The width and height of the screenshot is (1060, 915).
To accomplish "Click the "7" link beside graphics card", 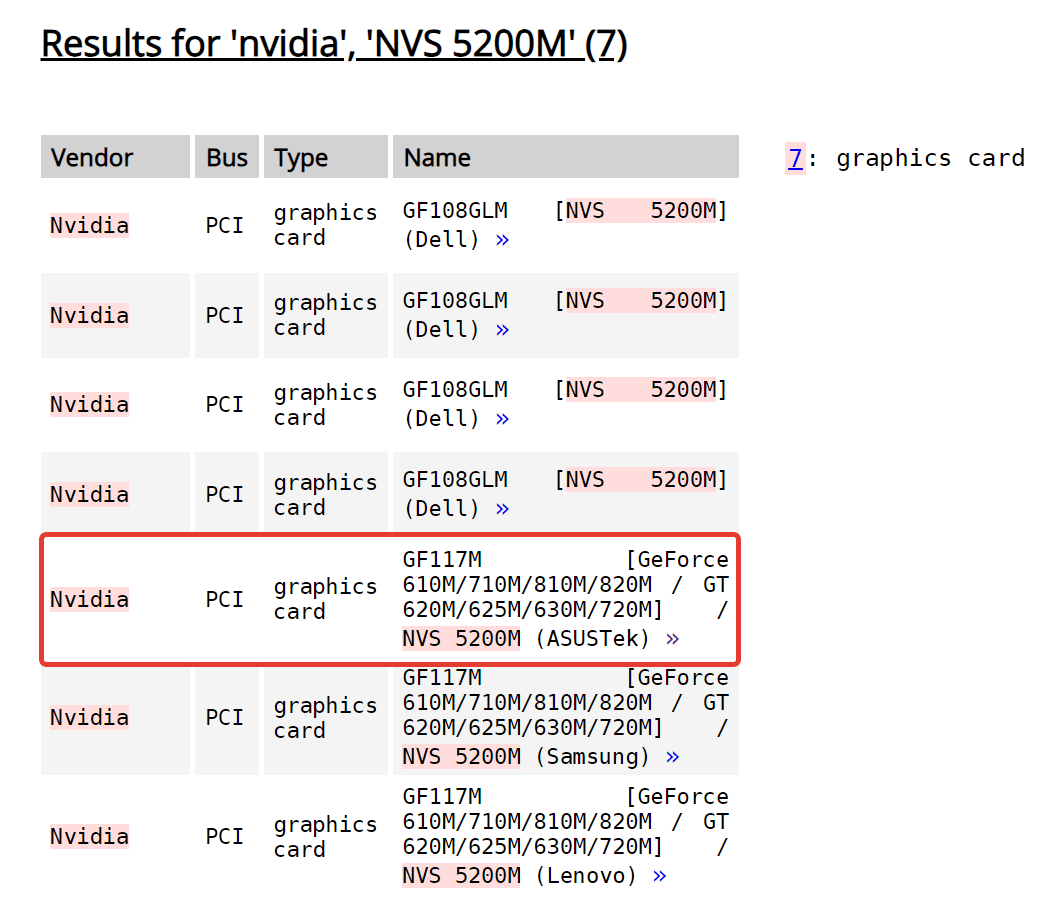I will click(795, 158).
